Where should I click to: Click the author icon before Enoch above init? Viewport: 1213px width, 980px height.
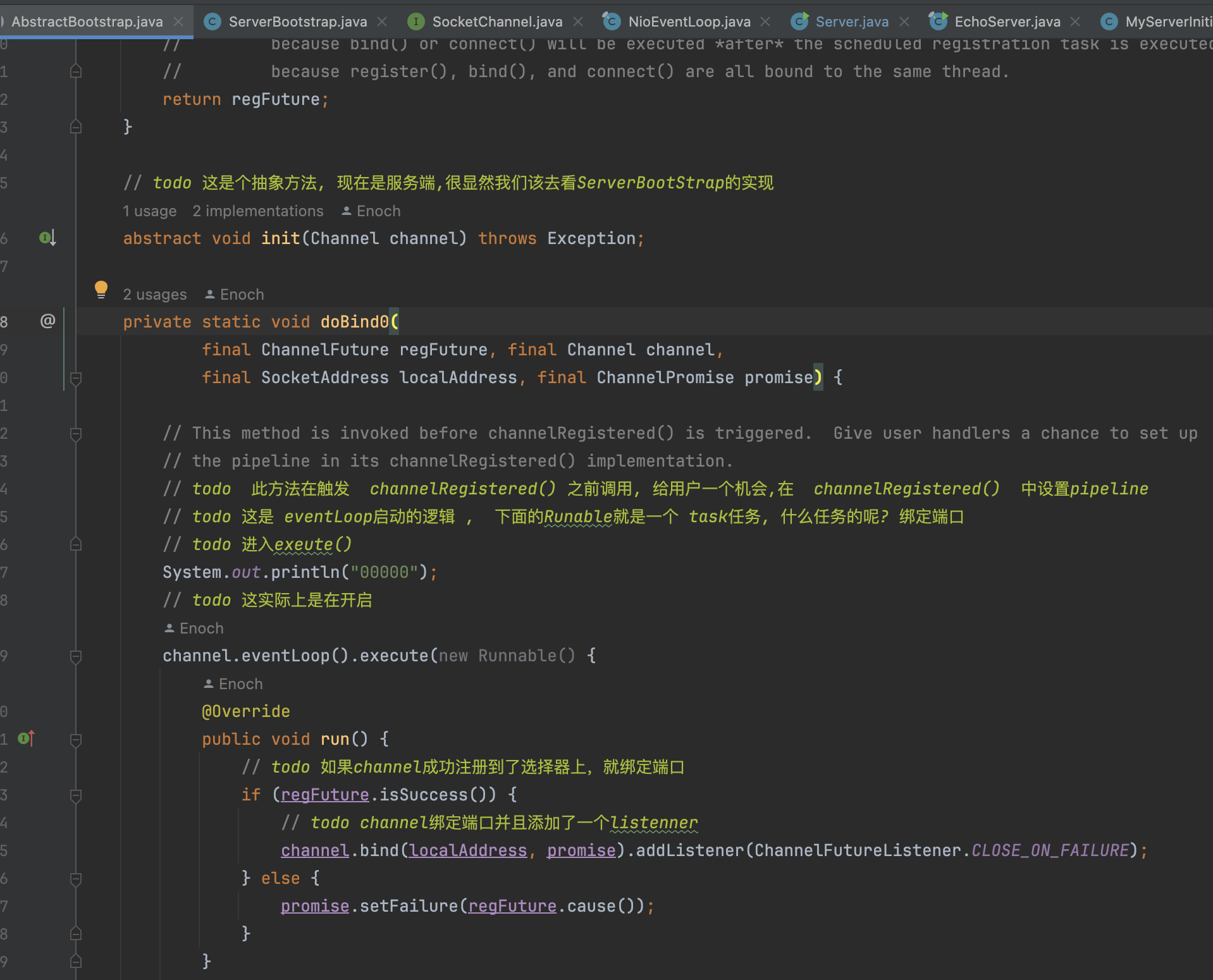(x=347, y=211)
